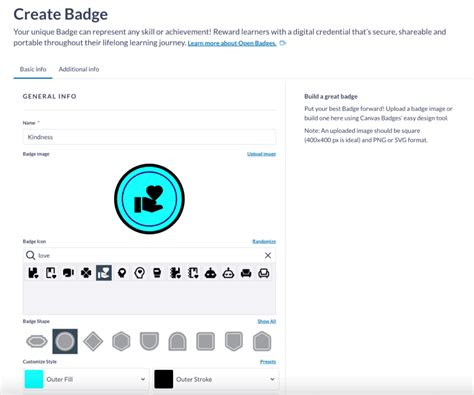Image resolution: width=474 pixels, height=395 pixels.
Task: Choose the diamond badge shape
Action: [x=93, y=341]
